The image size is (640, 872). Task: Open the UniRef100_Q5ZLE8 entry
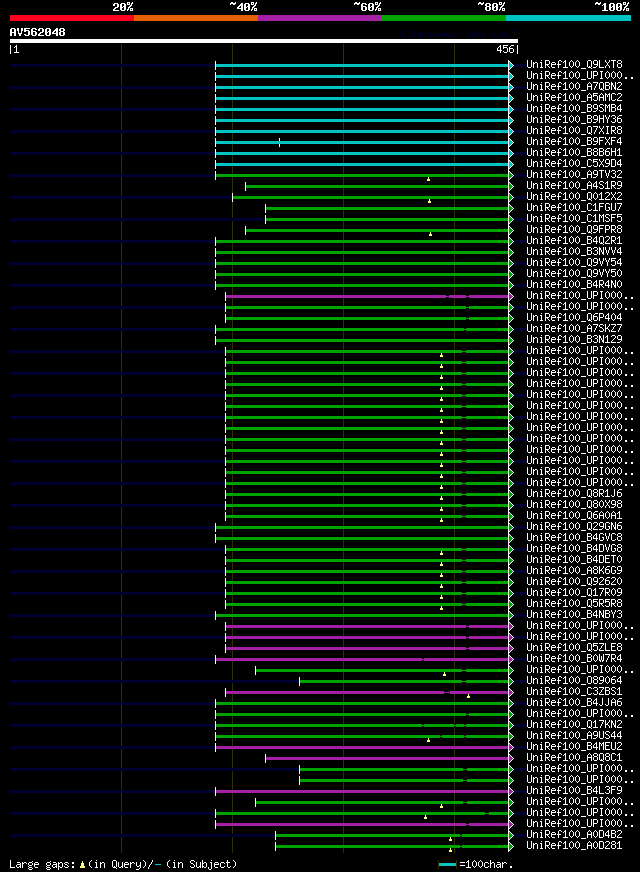point(574,648)
